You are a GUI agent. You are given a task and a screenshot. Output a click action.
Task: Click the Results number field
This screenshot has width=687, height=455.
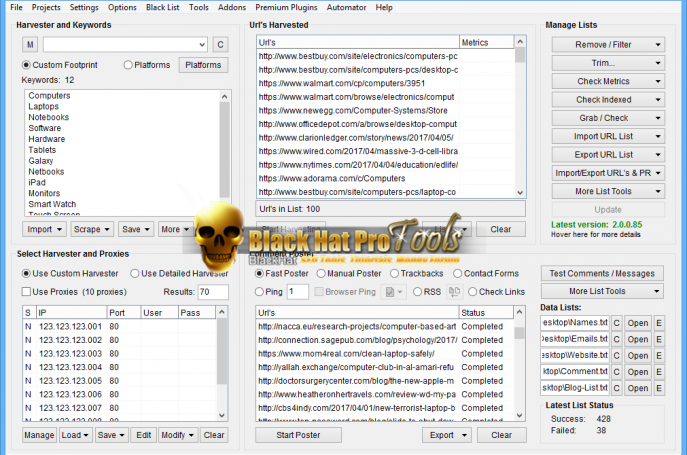[x=213, y=292]
